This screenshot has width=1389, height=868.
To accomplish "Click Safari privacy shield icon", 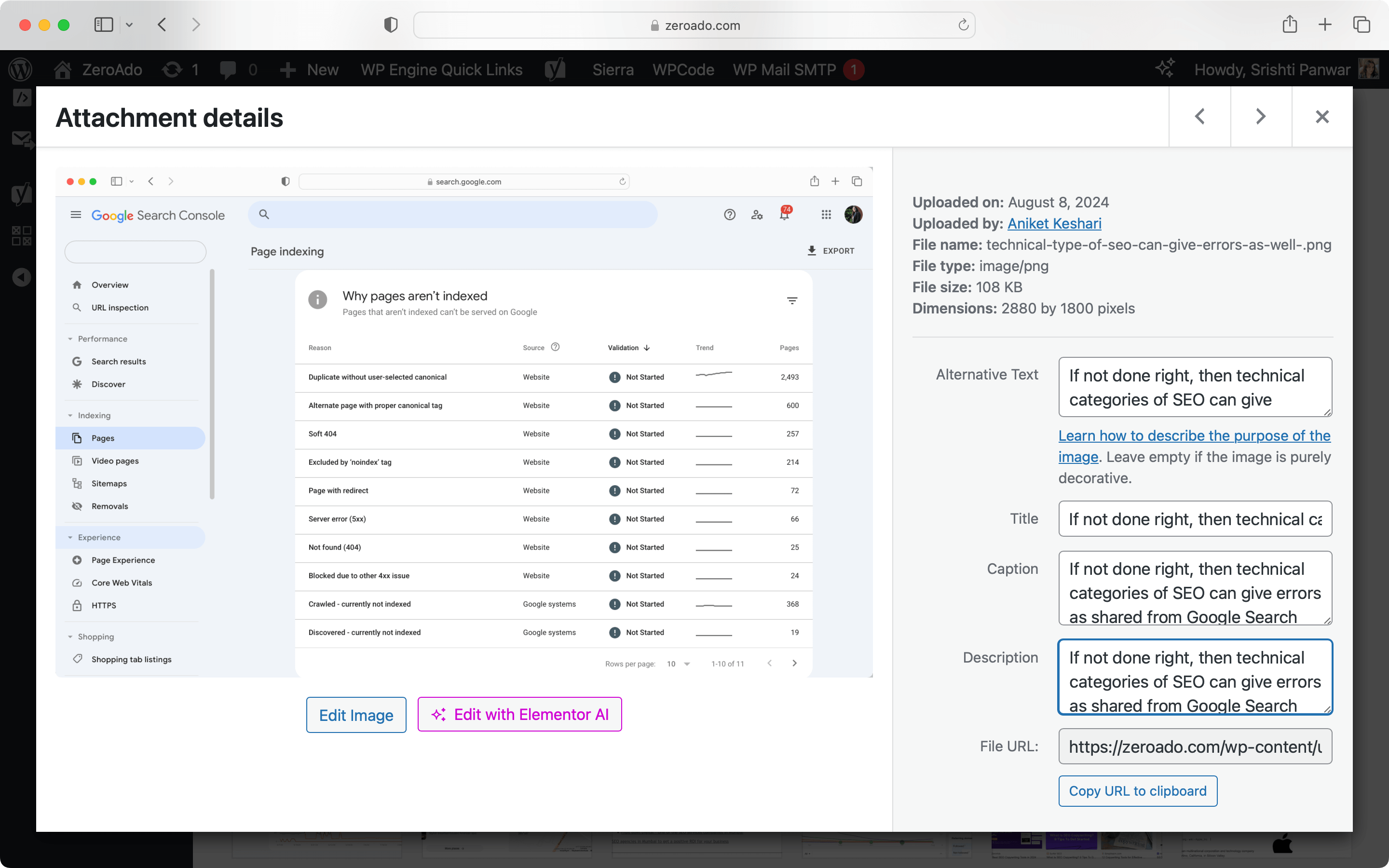I will tap(391, 25).
